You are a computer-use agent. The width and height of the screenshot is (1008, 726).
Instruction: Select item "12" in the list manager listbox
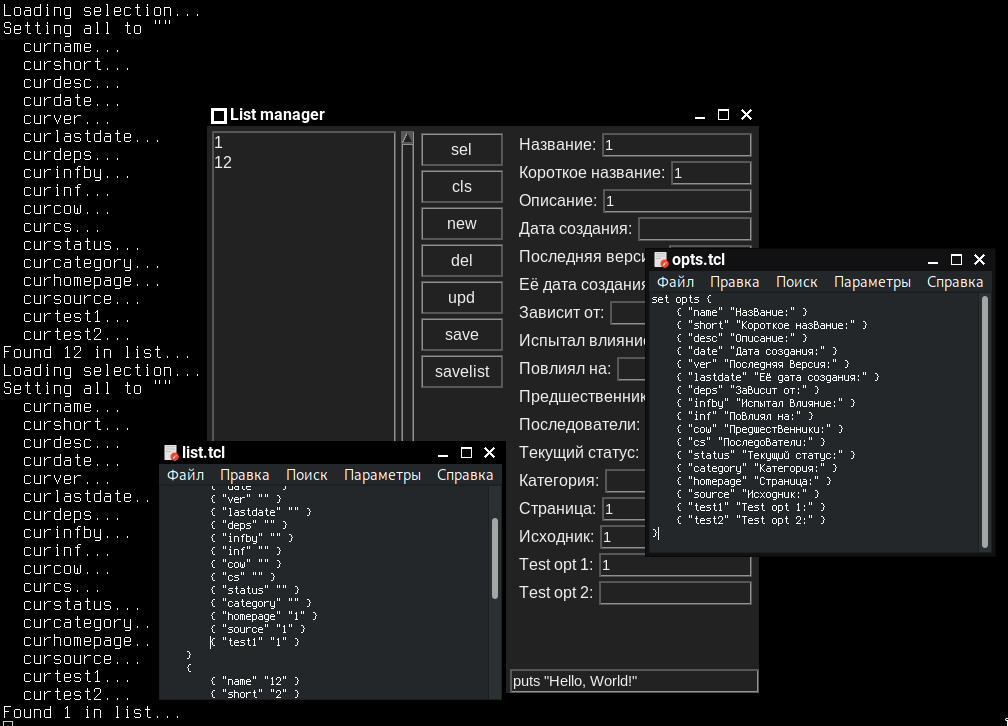(222, 161)
